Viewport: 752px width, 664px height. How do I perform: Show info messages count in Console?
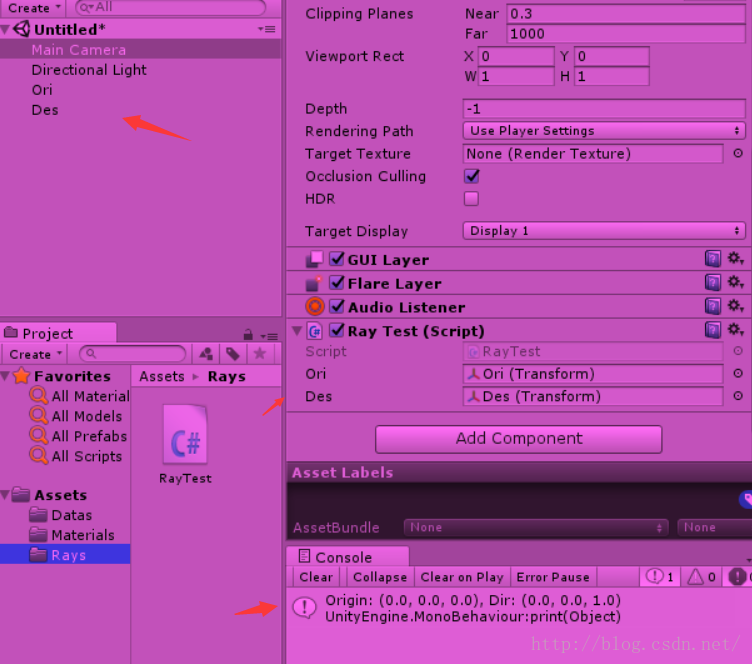(659, 577)
